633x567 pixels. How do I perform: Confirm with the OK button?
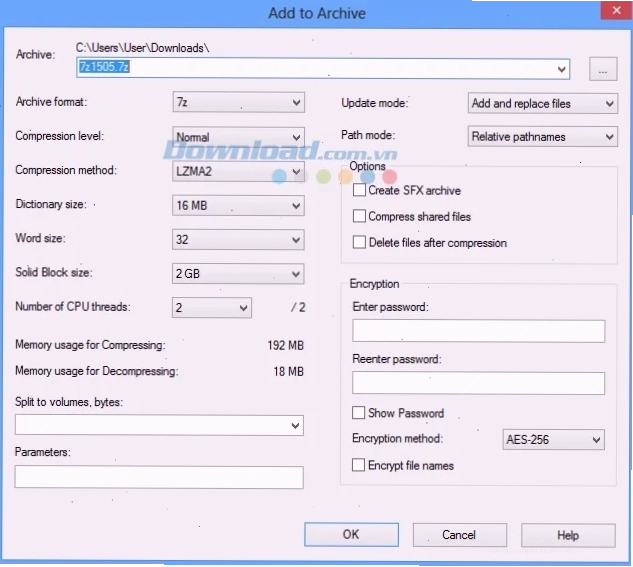coord(351,535)
